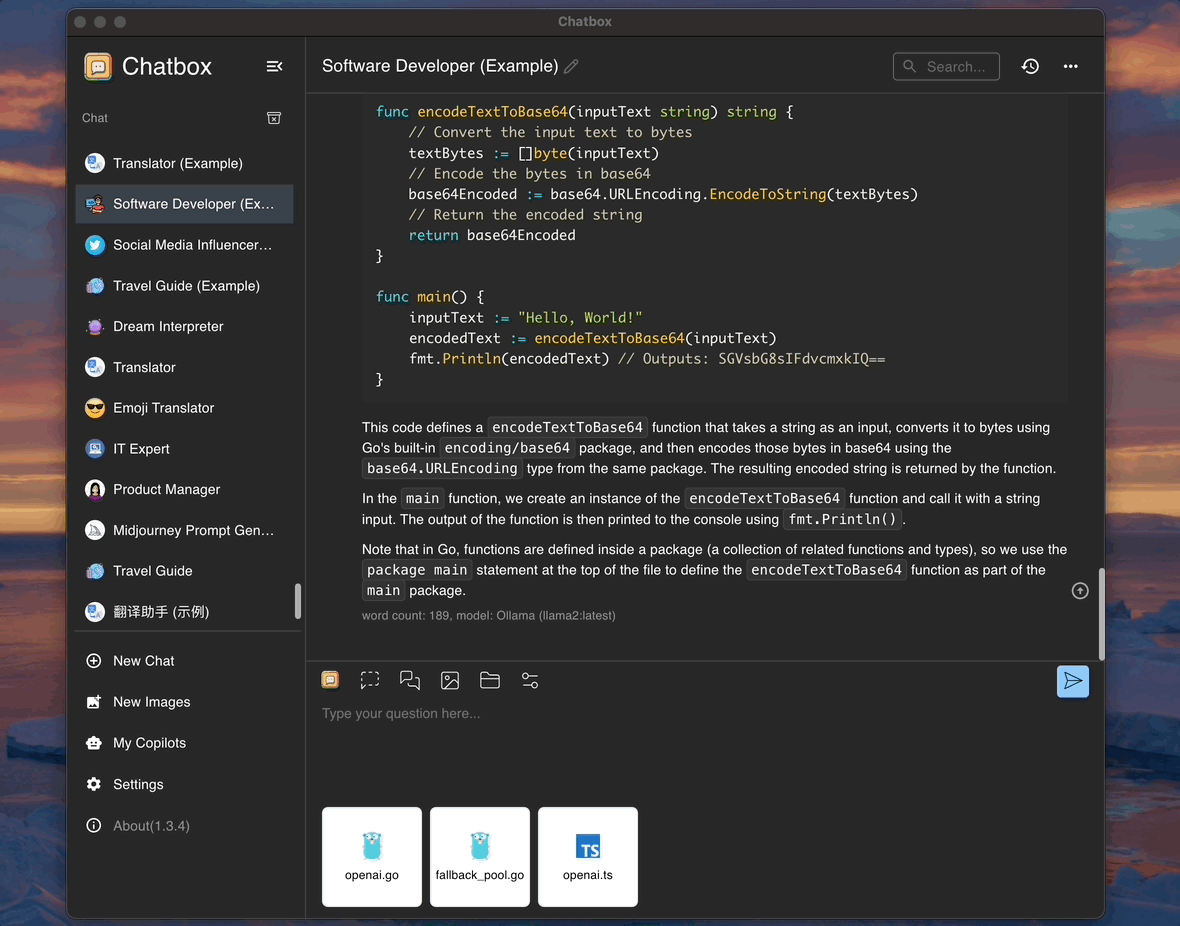
Task: Open the chat history icon
Action: [x=1030, y=66]
